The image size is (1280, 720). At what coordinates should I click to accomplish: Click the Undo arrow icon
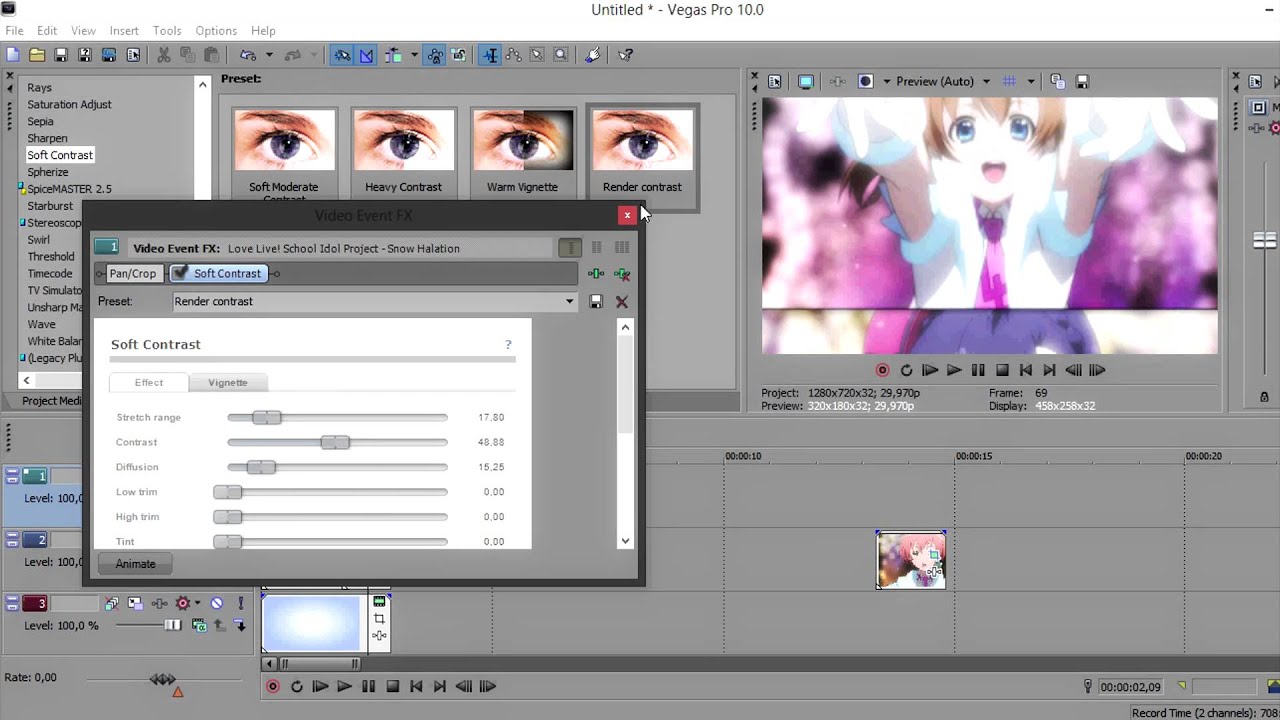tap(247, 55)
